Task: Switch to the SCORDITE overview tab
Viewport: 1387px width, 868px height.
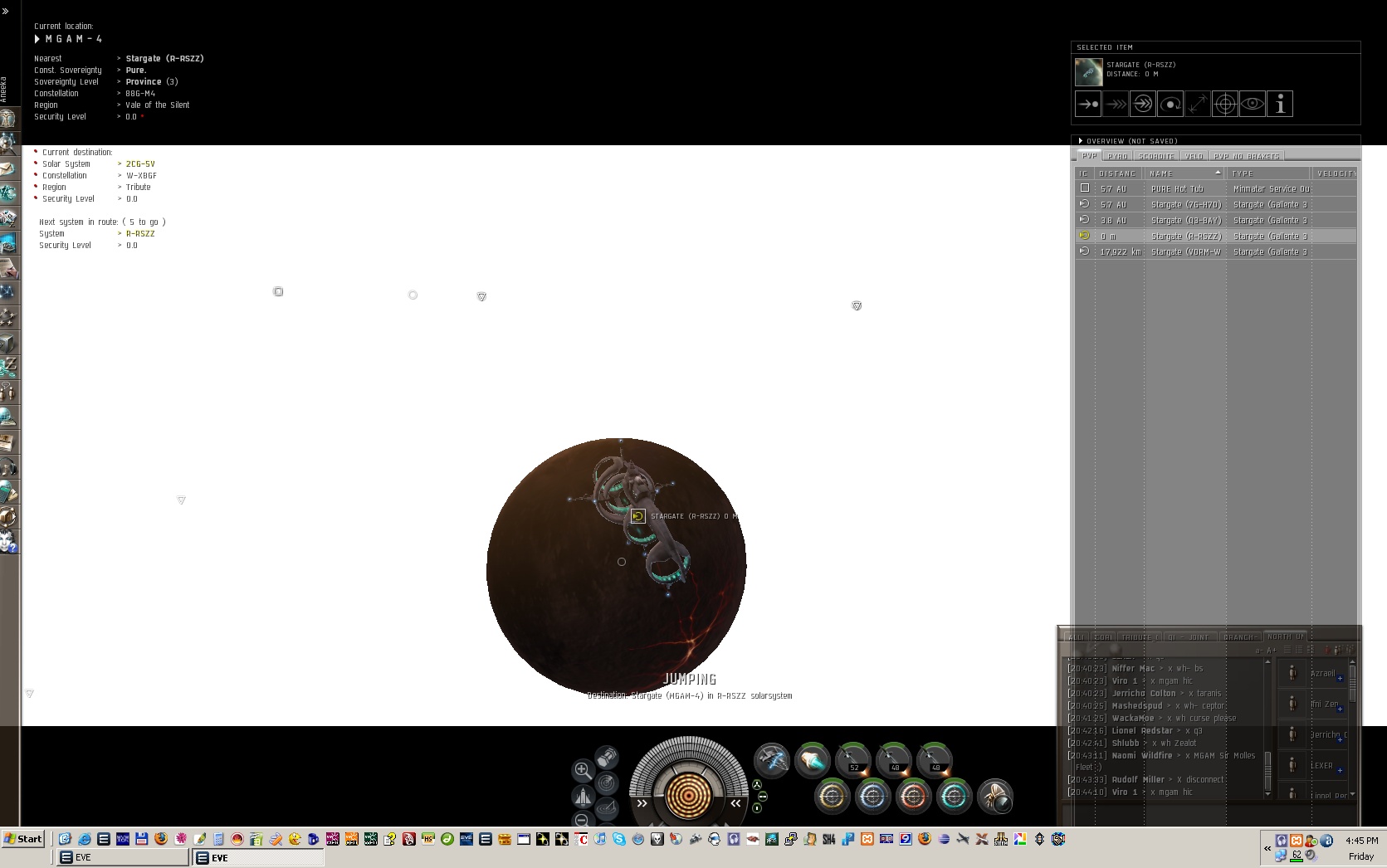Action: pos(1156,156)
